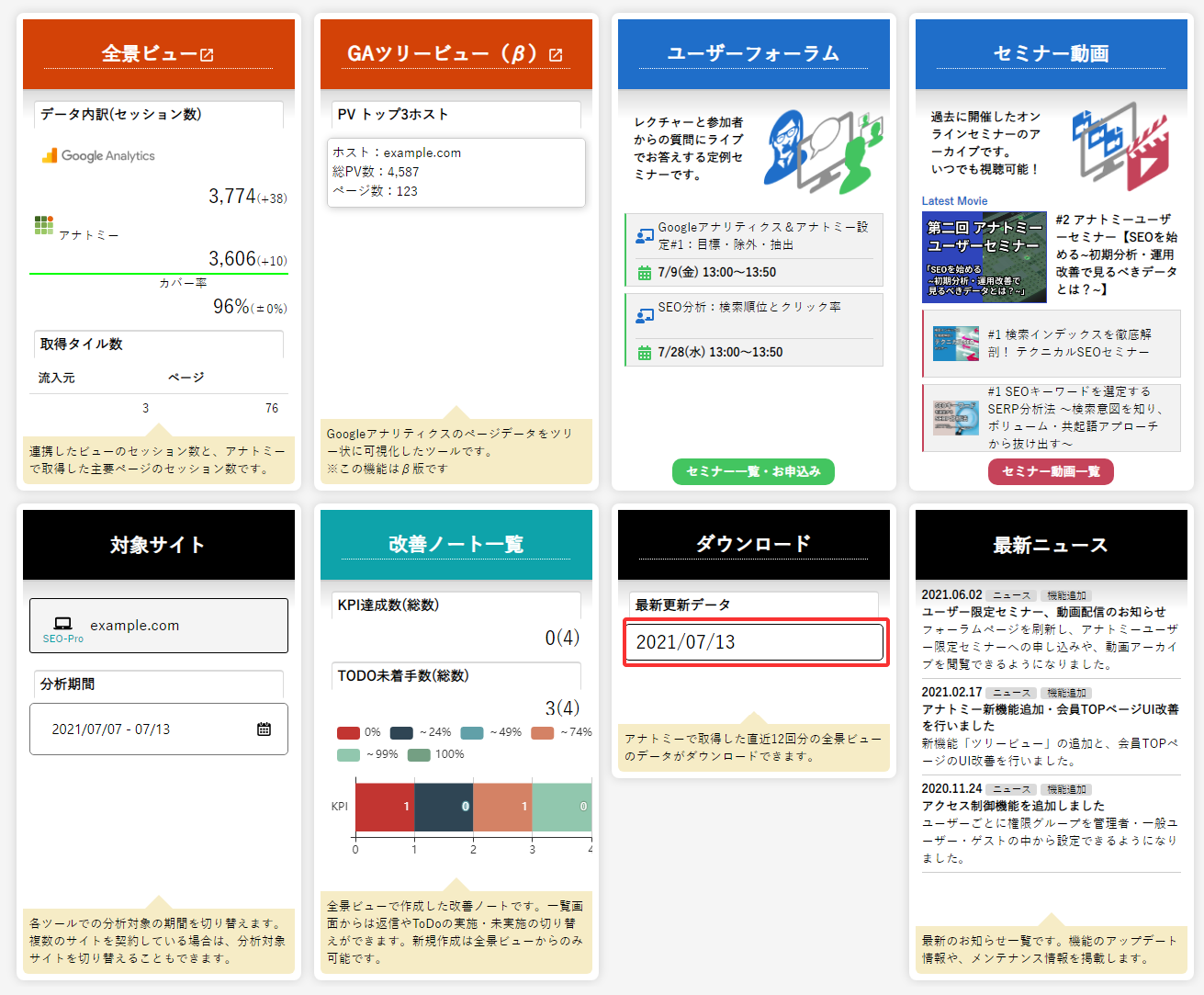Click セミナー動画一覧 button
The width and height of the screenshot is (1204, 995).
click(x=1051, y=471)
